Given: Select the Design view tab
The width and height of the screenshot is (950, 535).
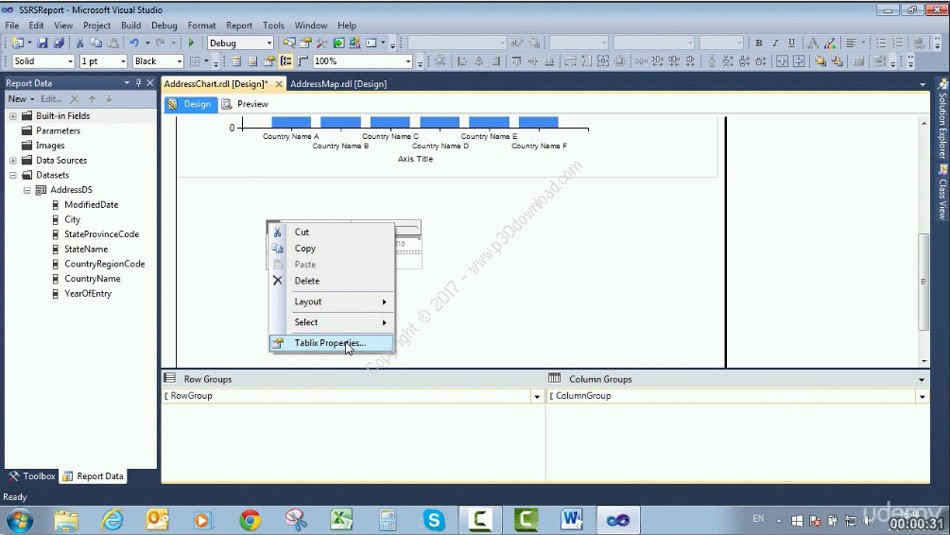Looking at the screenshot, I should 190,104.
